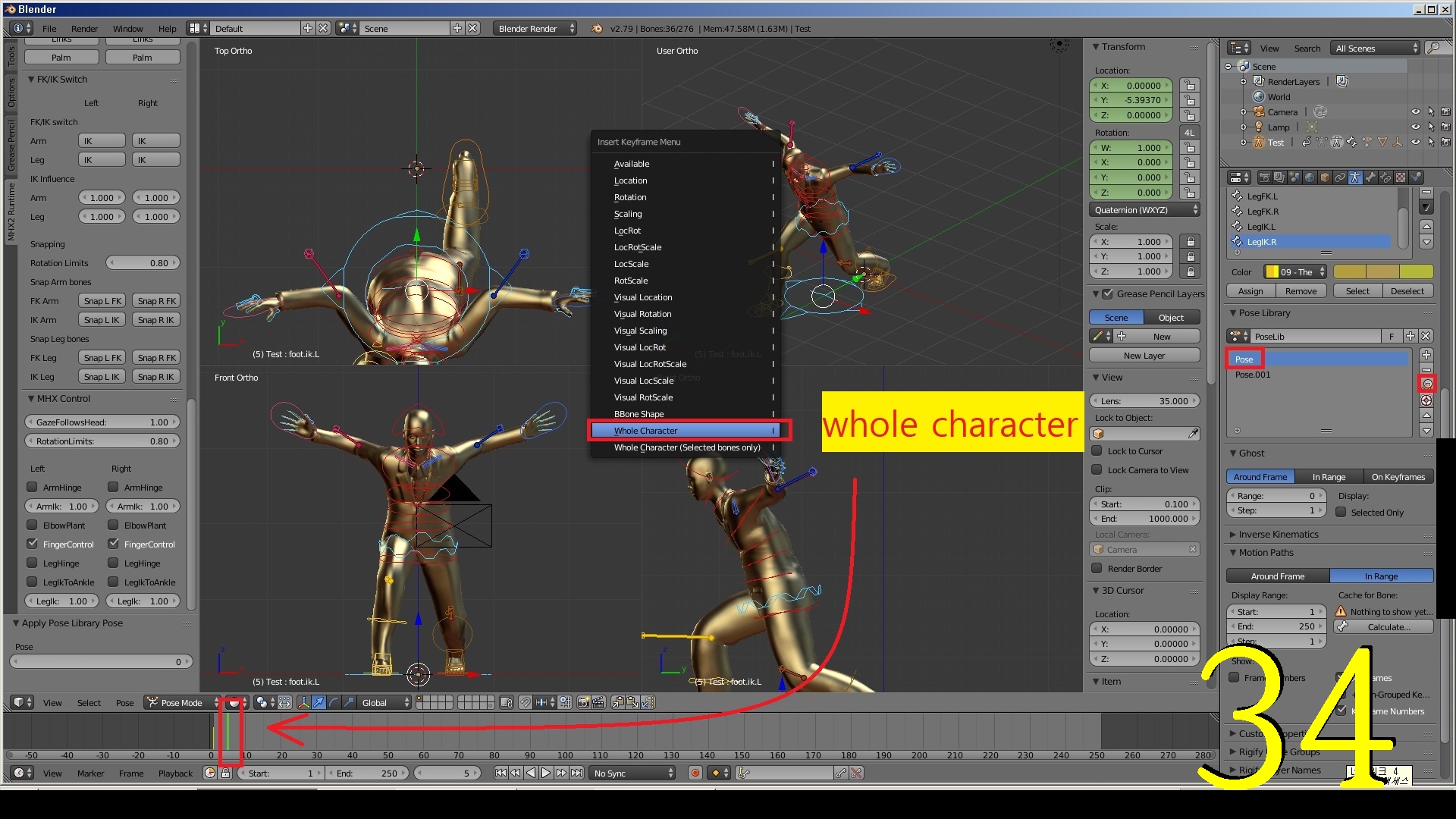Disable the left FingerControl checkbox

pos(32,544)
